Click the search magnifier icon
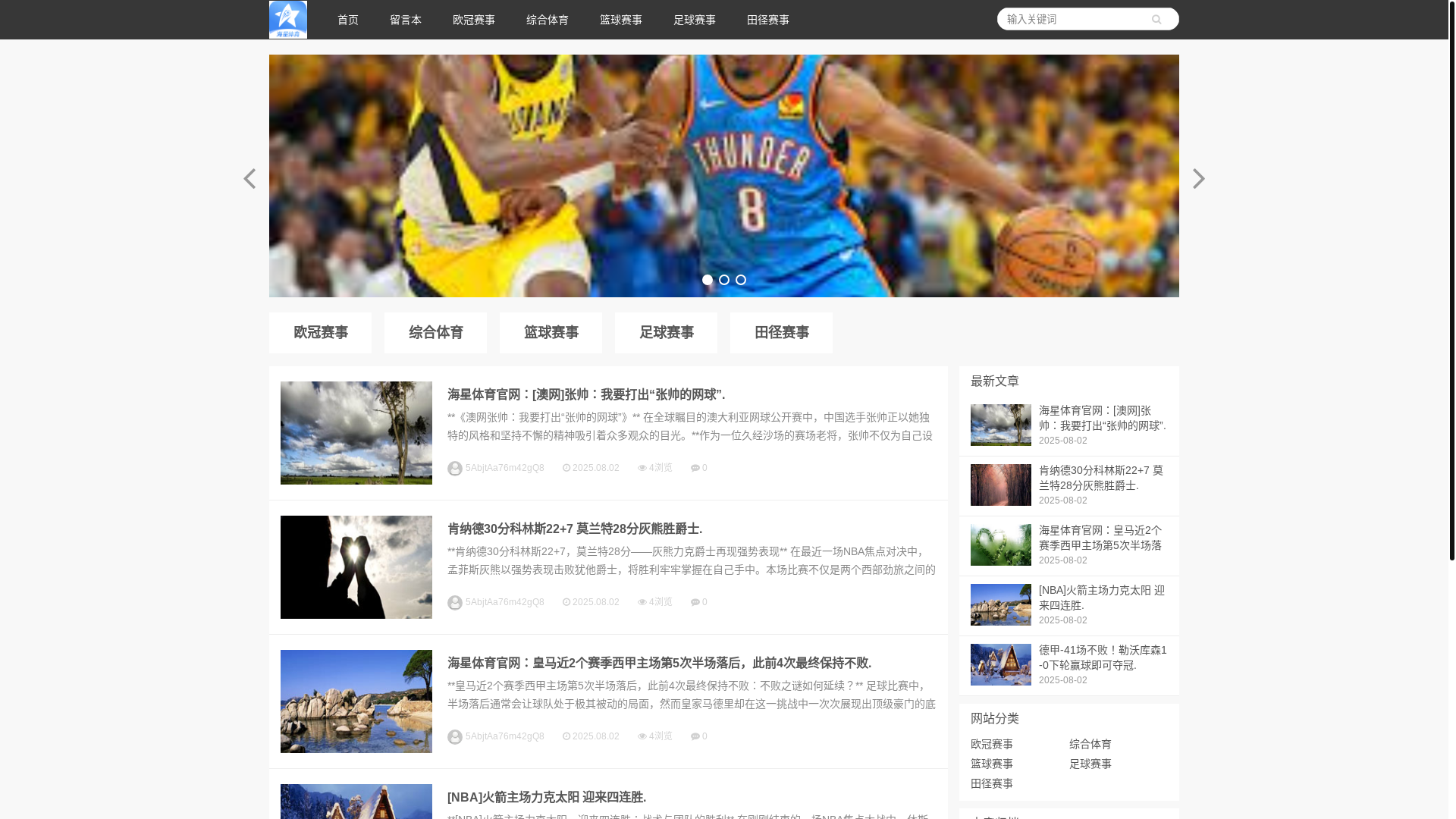Screen dimensions: 1456x819 (1156, 20)
